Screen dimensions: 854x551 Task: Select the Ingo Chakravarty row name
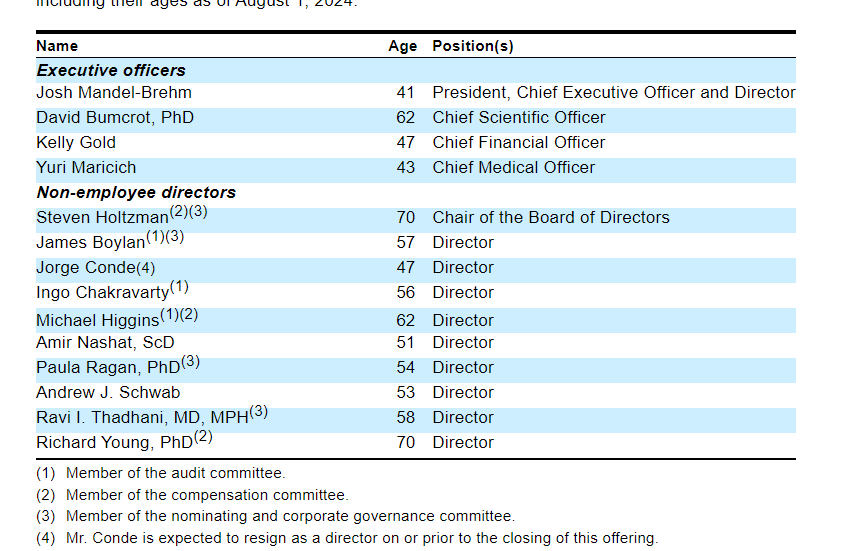102,293
